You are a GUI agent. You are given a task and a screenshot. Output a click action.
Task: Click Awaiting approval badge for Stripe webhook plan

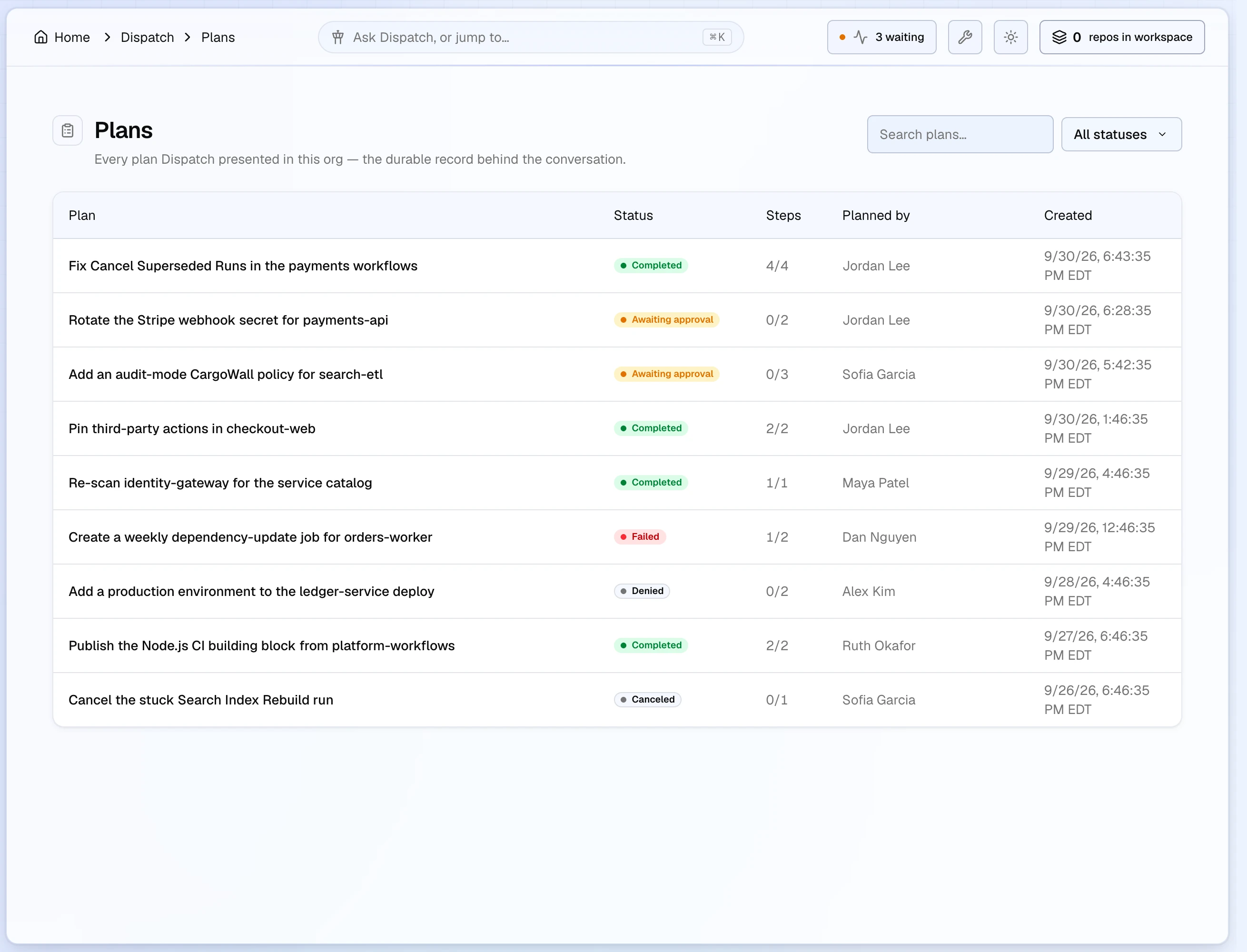(x=667, y=319)
